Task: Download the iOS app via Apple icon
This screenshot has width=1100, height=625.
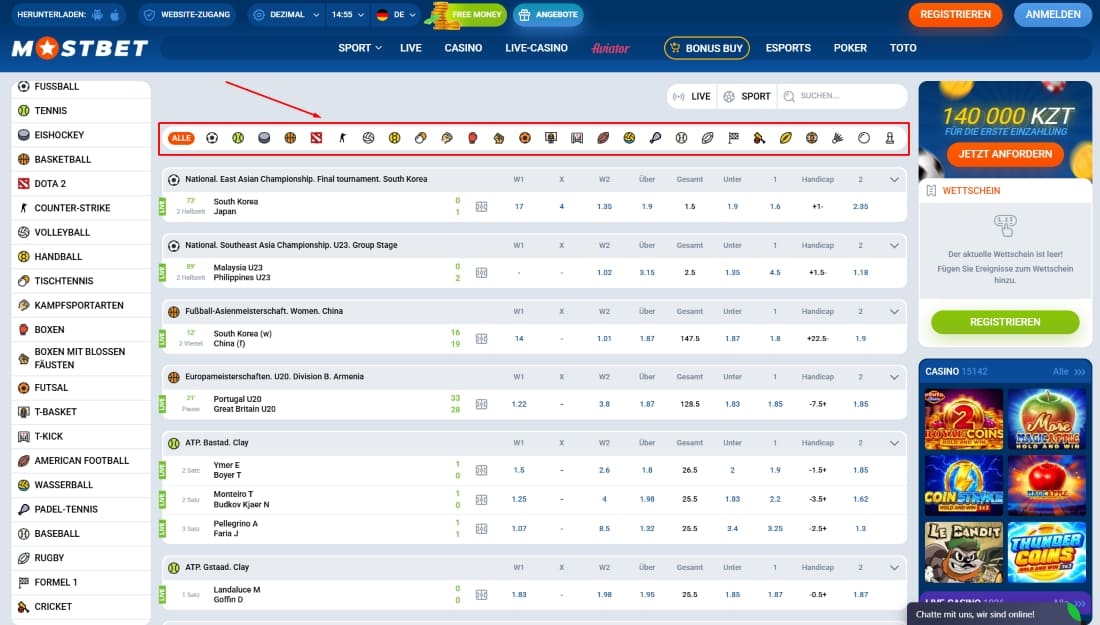Action: coord(114,15)
